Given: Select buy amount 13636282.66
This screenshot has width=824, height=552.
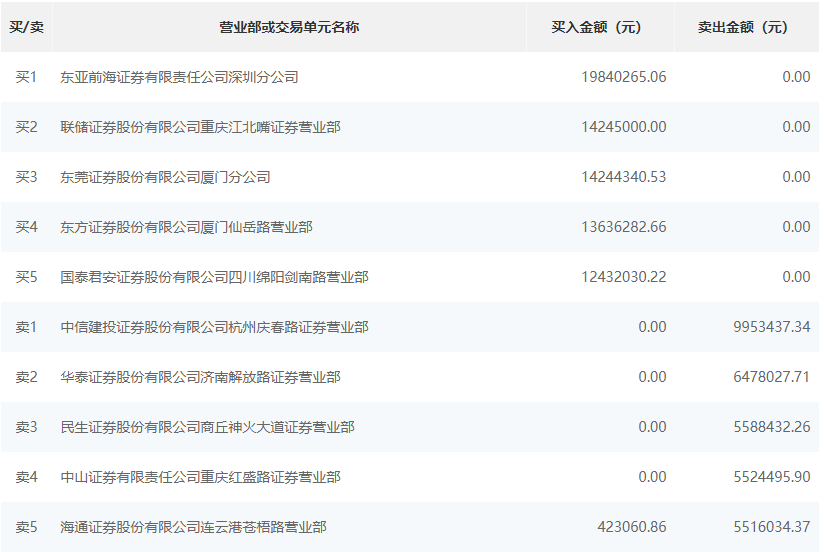Looking at the screenshot, I should click(624, 227).
